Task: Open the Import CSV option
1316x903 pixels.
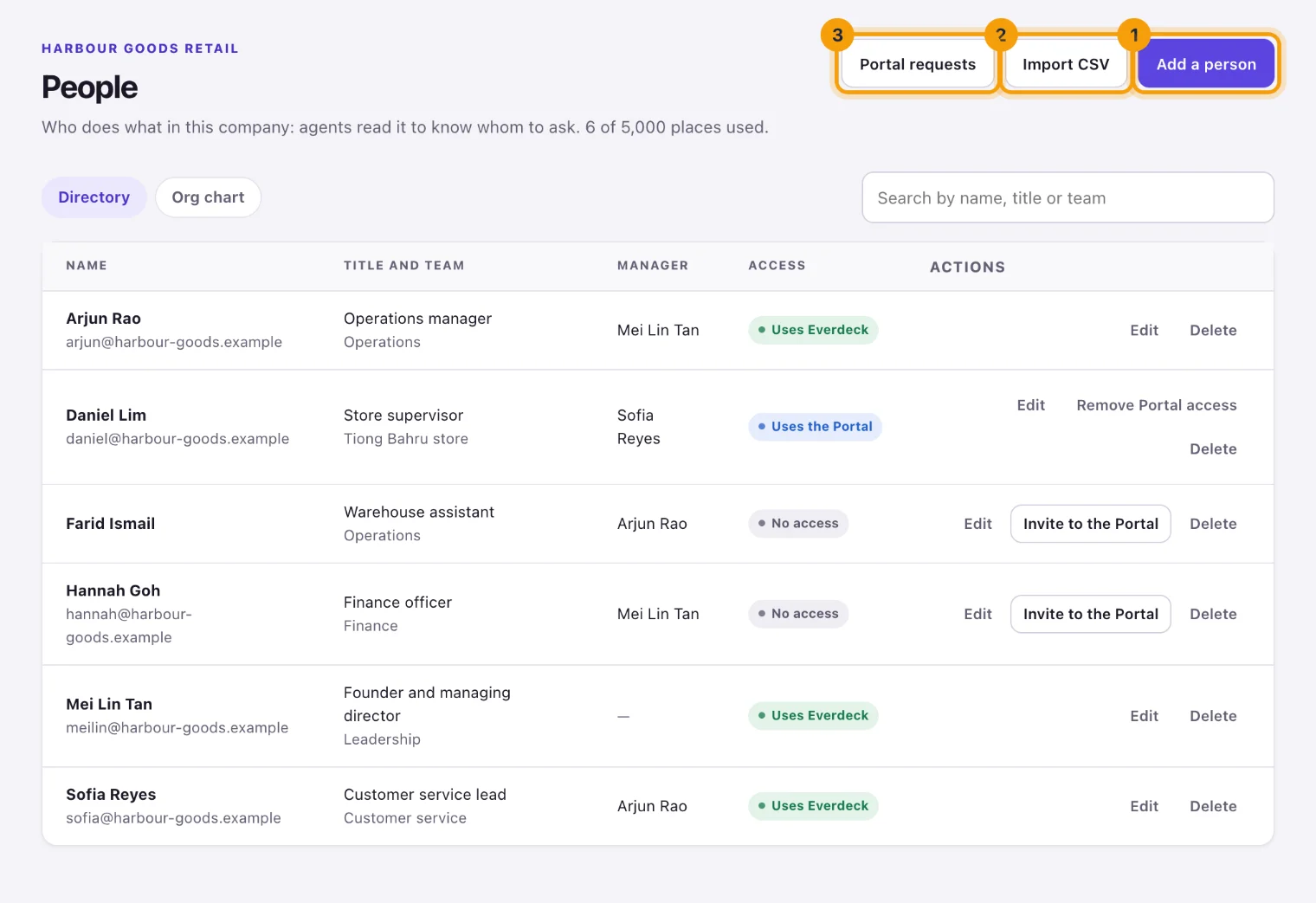Action: tap(1065, 64)
